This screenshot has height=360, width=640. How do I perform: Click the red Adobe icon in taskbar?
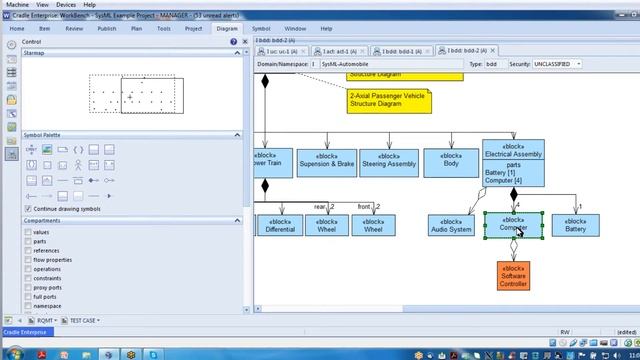pos(42,355)
